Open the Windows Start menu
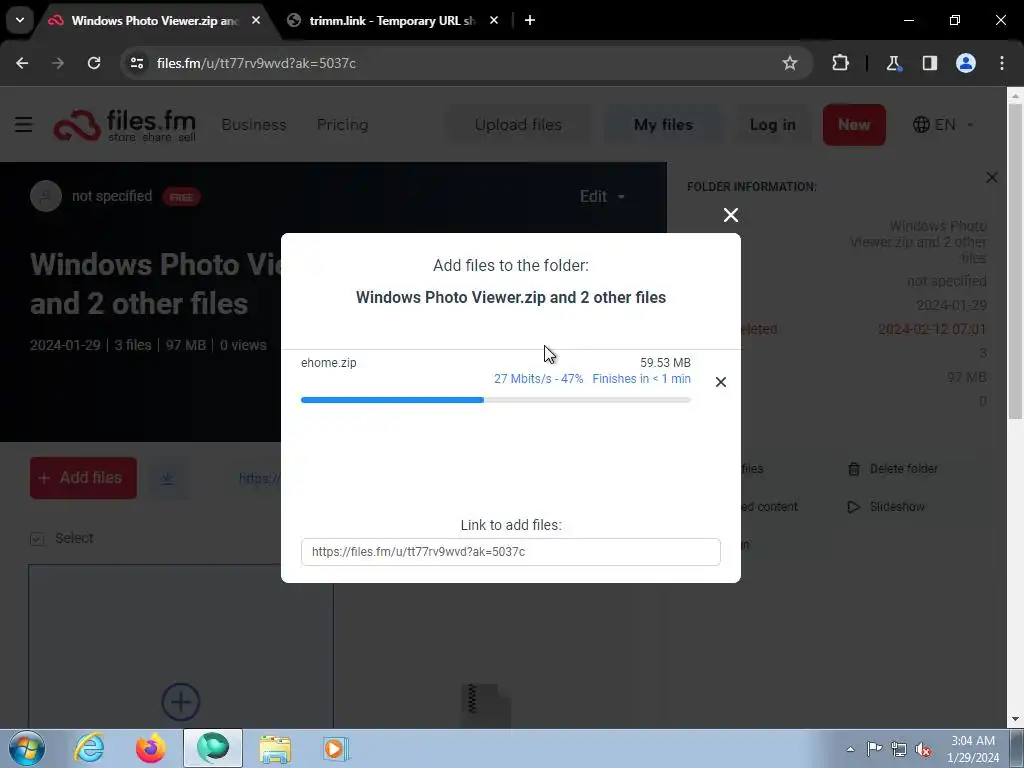This screenshot has width=1024, height=768. coord(27,748)
